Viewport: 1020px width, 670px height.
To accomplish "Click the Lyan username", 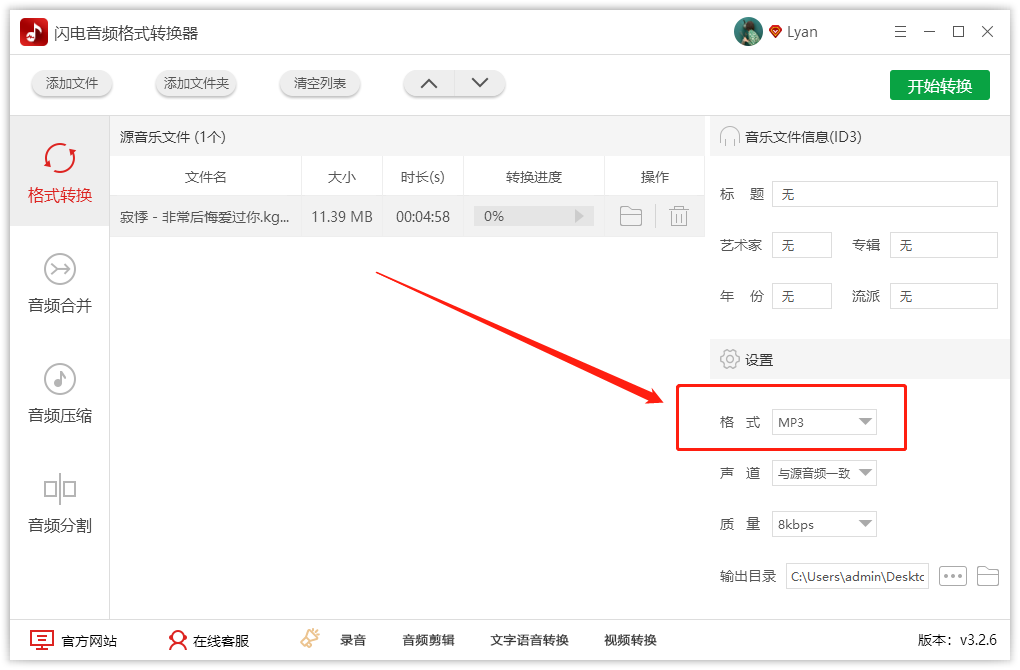I will [x=802, y=32].
